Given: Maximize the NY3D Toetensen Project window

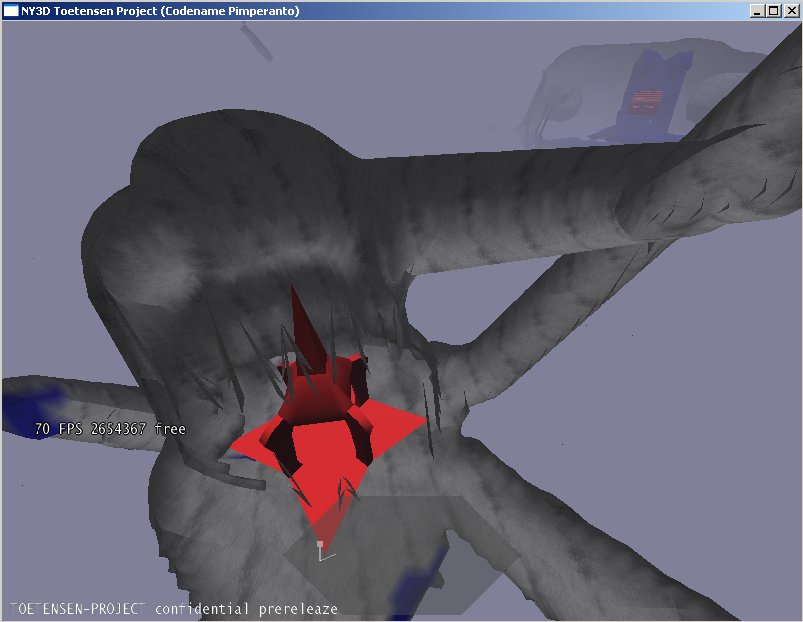Looking at the screenshot, I should coord(774,11).
